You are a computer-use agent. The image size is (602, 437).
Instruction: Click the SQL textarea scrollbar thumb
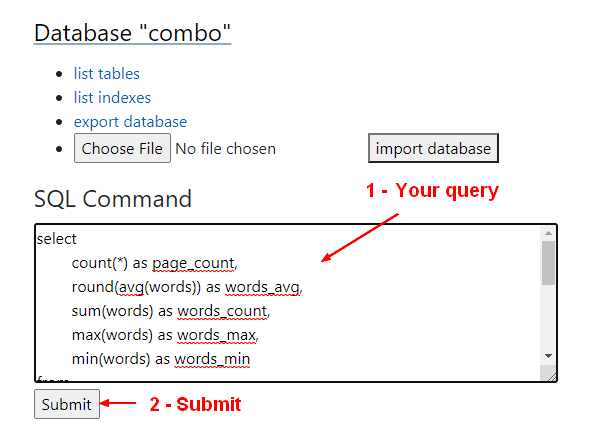point(548,263)
